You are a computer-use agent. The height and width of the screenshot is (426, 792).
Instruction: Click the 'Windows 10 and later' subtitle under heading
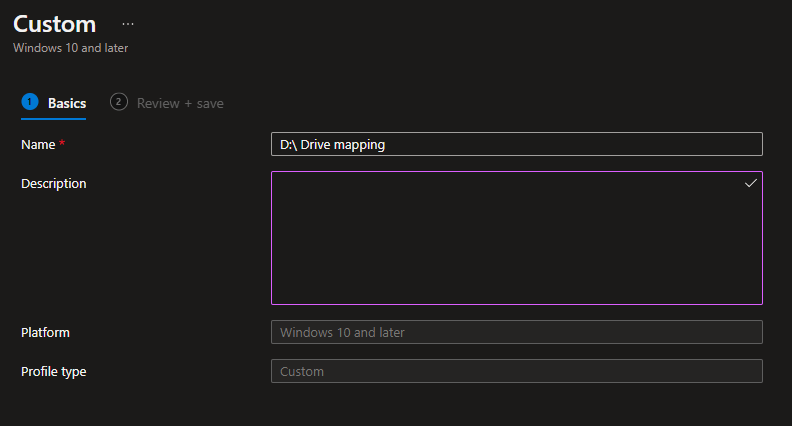click(x=70, y=47)
